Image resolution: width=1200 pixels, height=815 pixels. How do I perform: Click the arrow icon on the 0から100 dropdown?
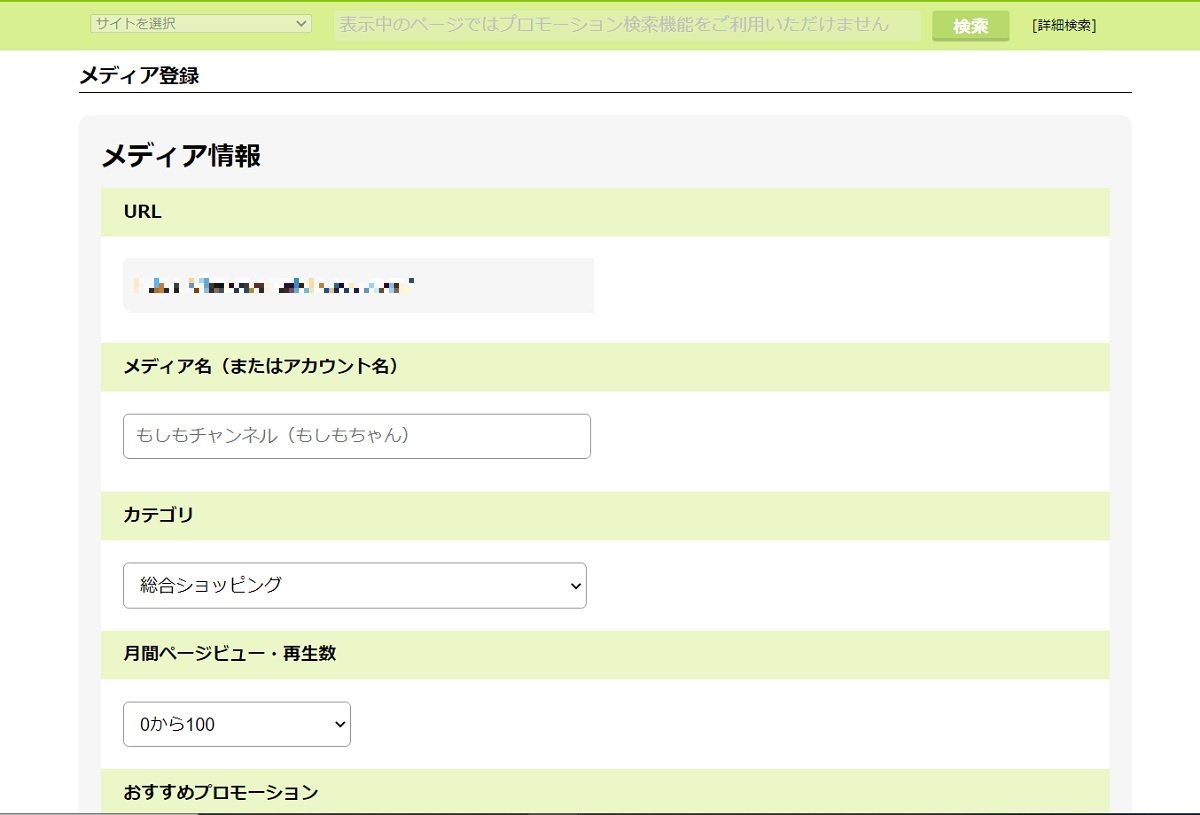coord(339,723)
